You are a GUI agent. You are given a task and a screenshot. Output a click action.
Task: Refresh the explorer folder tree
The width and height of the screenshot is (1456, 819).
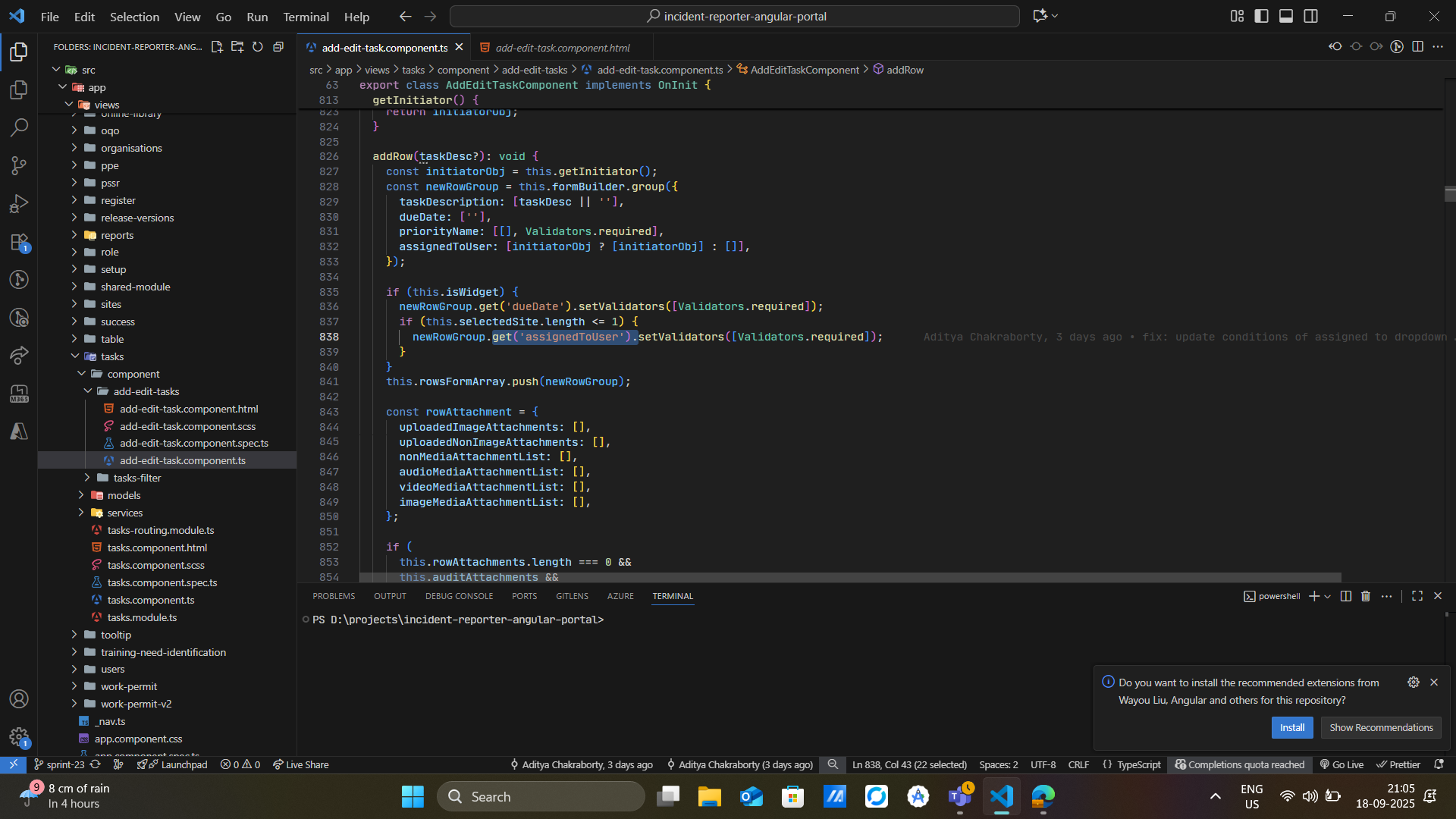[258, 47]
